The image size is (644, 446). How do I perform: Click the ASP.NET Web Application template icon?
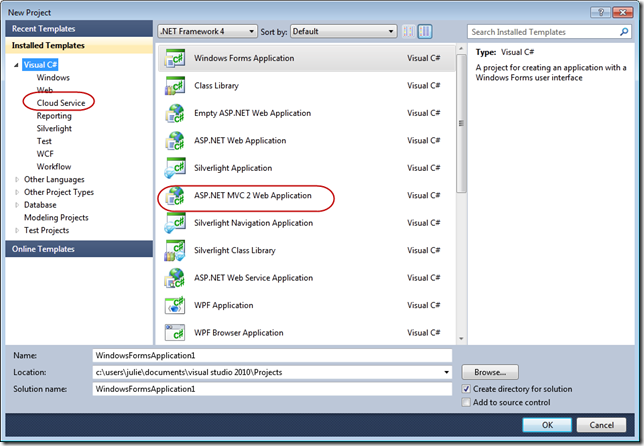click(x=175, y=141)
